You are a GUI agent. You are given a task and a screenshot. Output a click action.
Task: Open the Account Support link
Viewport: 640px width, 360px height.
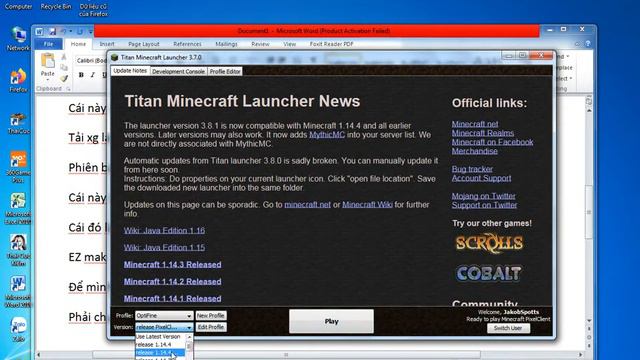481,178
